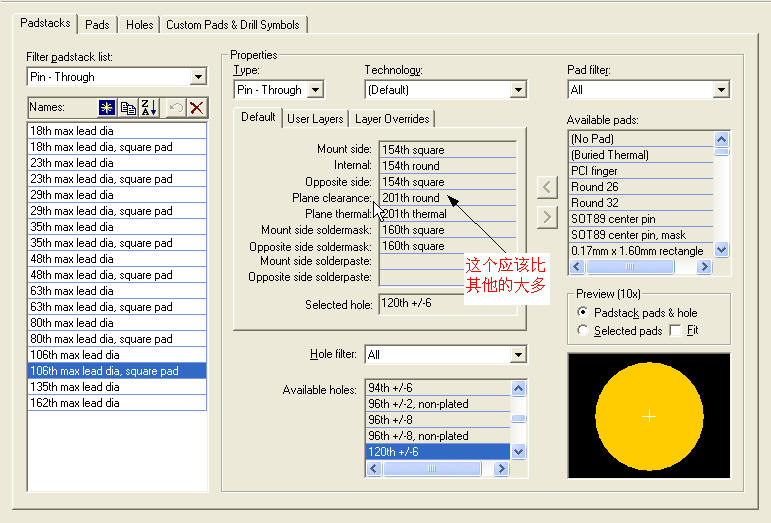This screenshot has width=771, height=523.
Task: Expand the Technology dropdown
Action: point(518,90)
